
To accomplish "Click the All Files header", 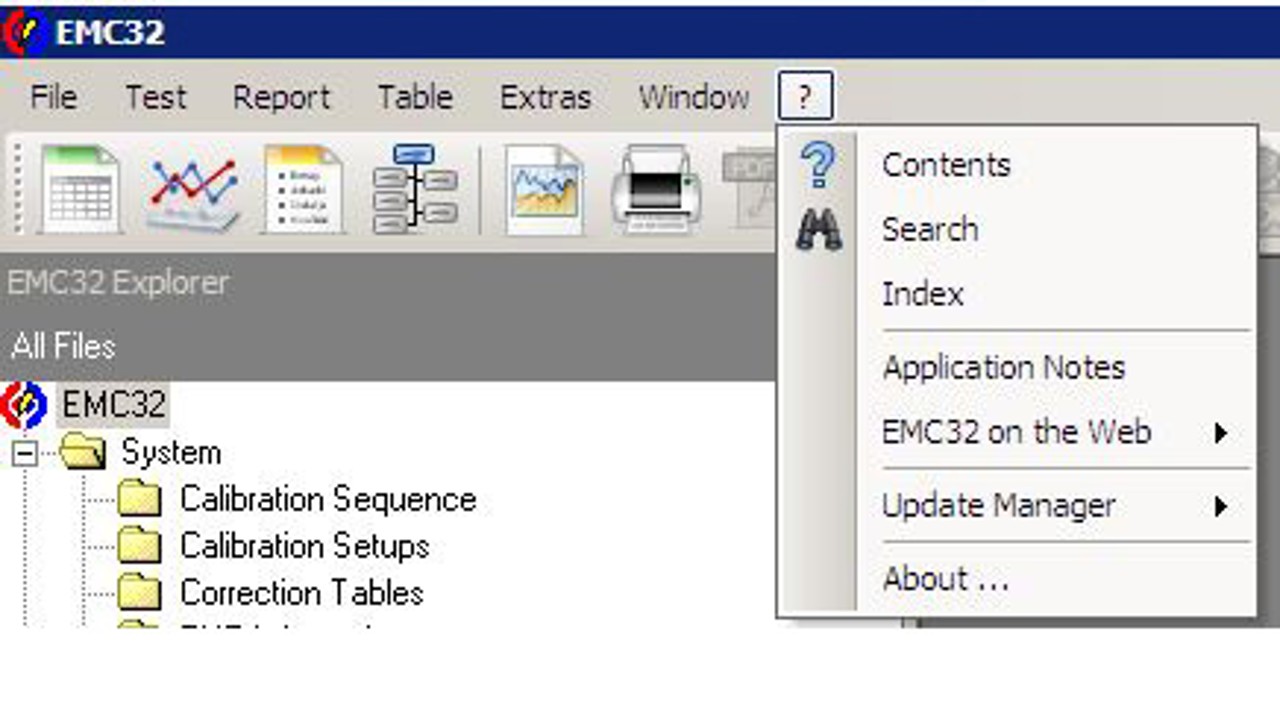I will point(63,346).
